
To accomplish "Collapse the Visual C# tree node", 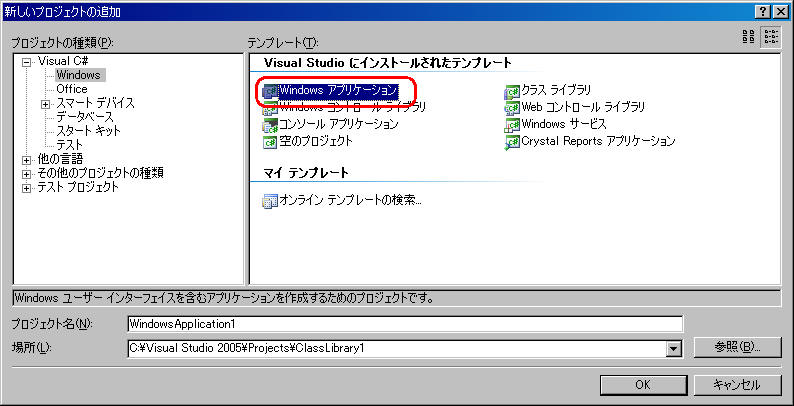I will [27, 61].
